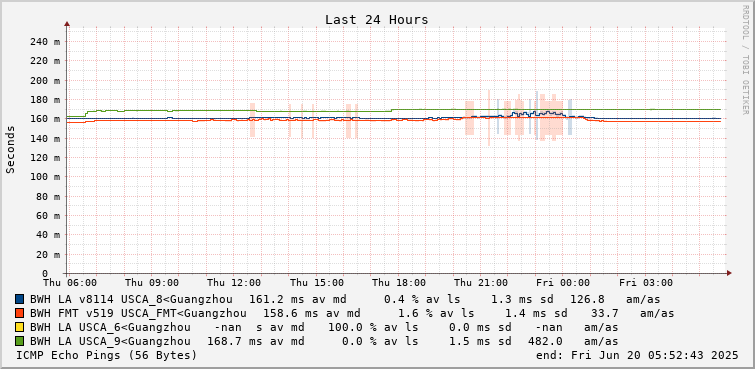Click the 'BWH LA USCA_9<Guangzhou' legend text
Screen dimensions: 755x369
(x=110, y=342)
